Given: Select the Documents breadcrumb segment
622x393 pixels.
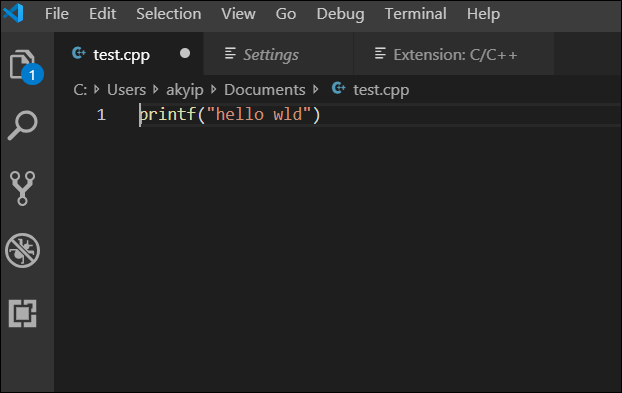Looking at the screenshot, I should 265,90.
